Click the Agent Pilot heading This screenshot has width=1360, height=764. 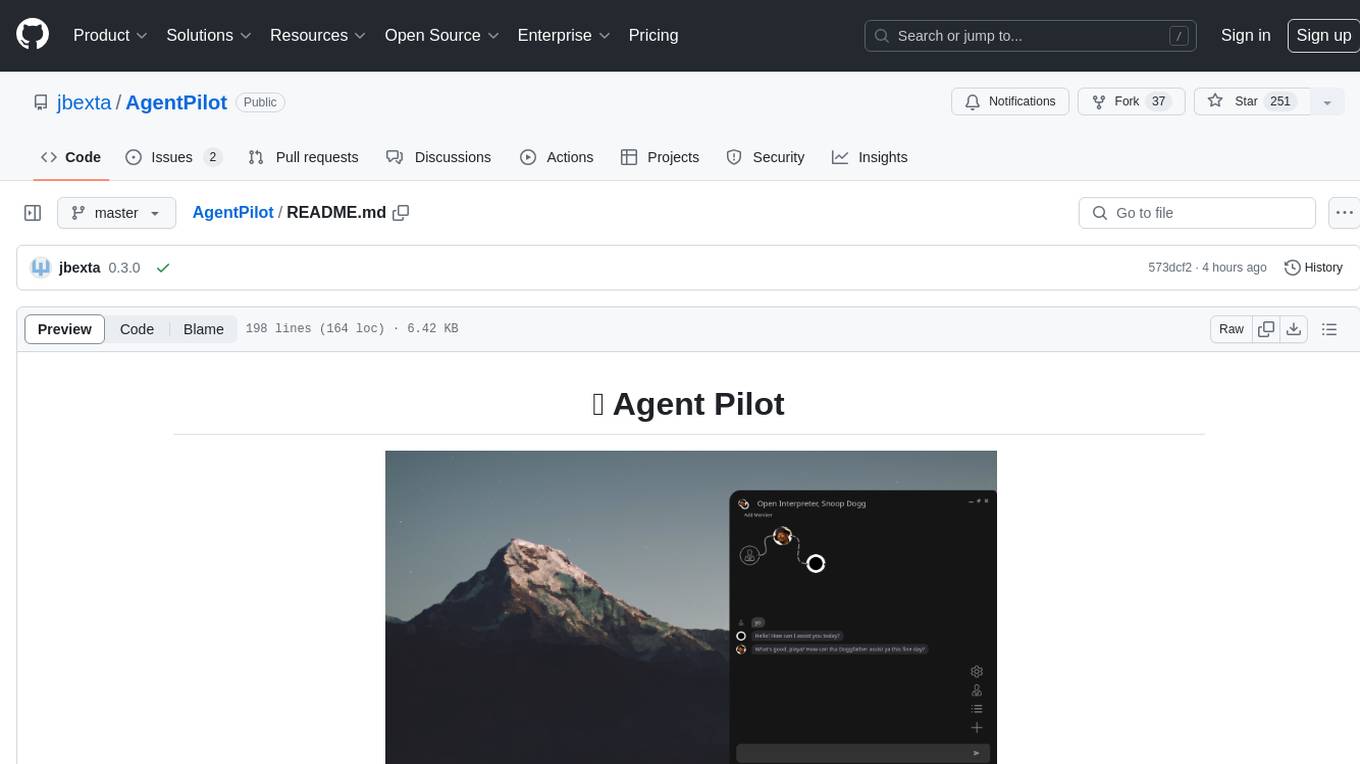tap(688, 404)
